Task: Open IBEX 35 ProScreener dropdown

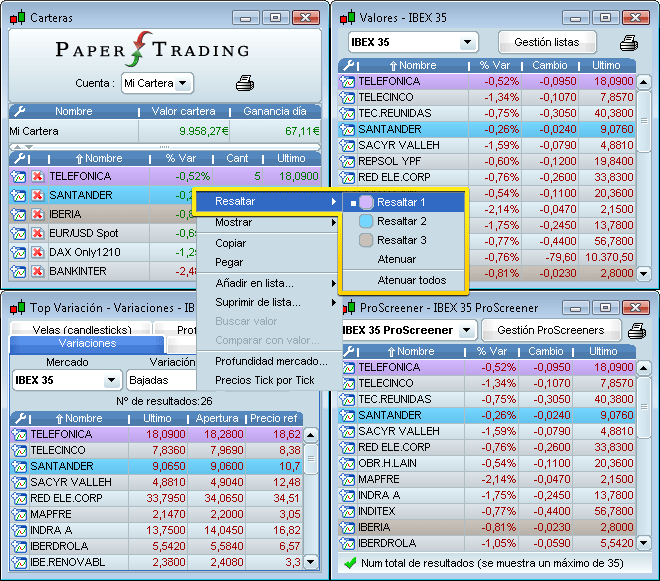Action: pyautogui.click(x=409, y=330)
